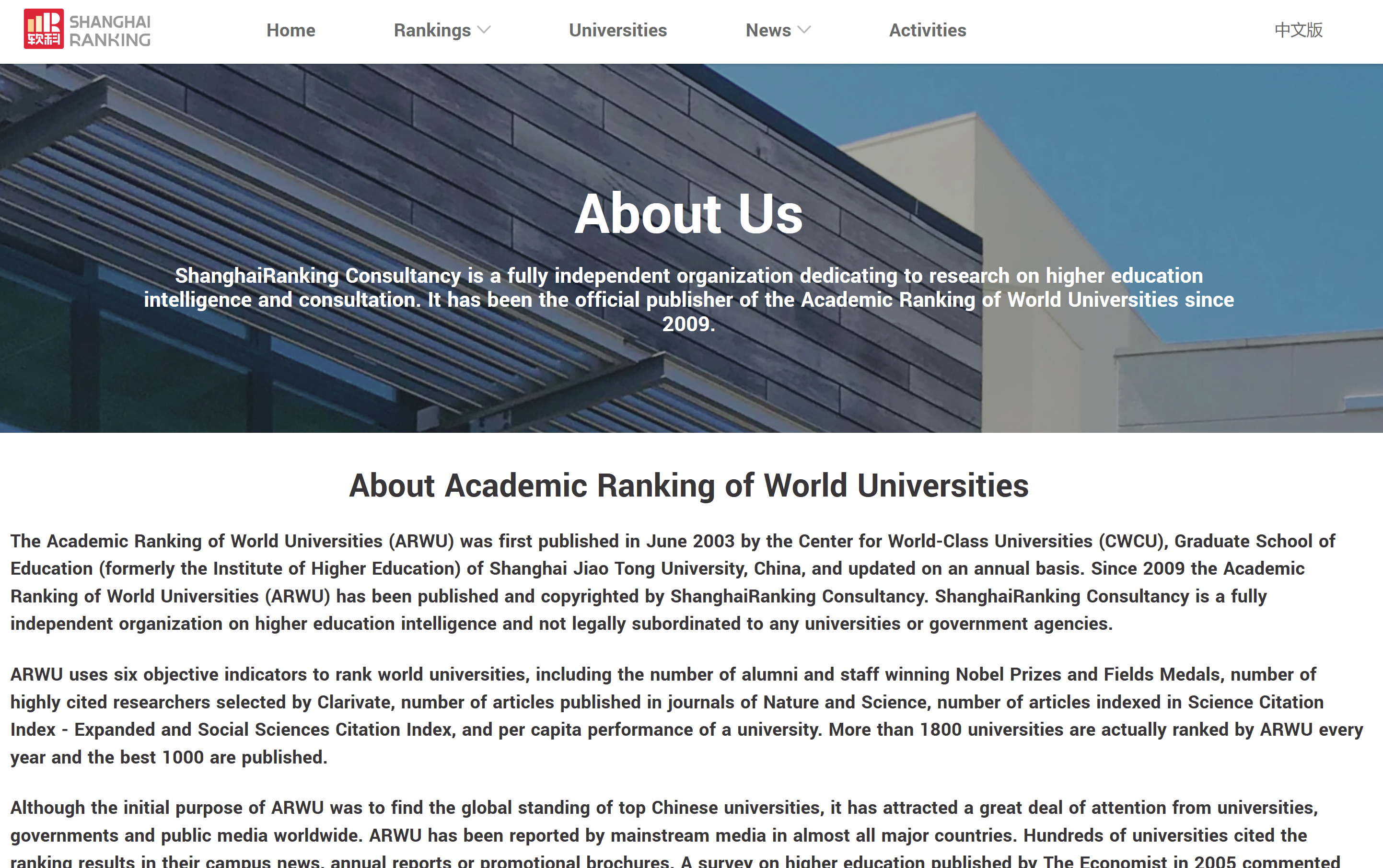The width and height of the screenshot is (1383, 868).
Task: Click the SHANGHAI RANKING logo text
Action: [x=110, y=30]
